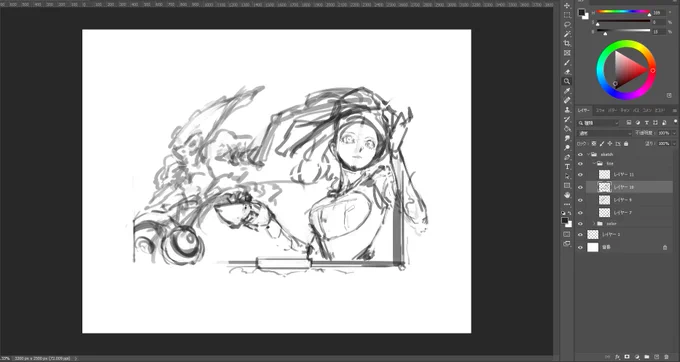Open the opacity 不透明度 slider arrow

click(674, 133)
